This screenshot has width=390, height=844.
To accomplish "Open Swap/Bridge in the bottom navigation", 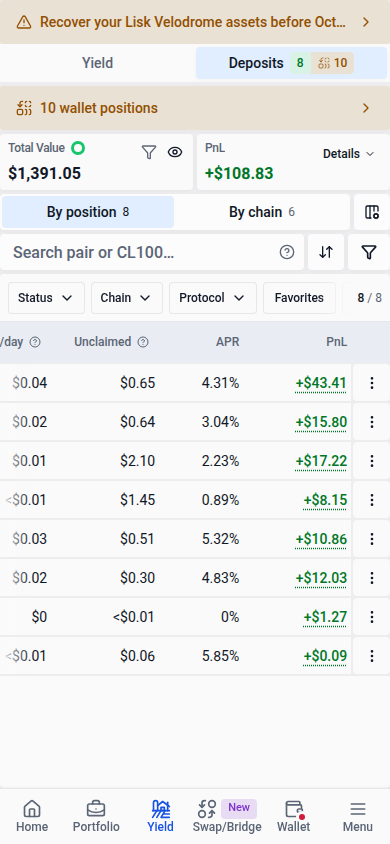I will (227, 817).
